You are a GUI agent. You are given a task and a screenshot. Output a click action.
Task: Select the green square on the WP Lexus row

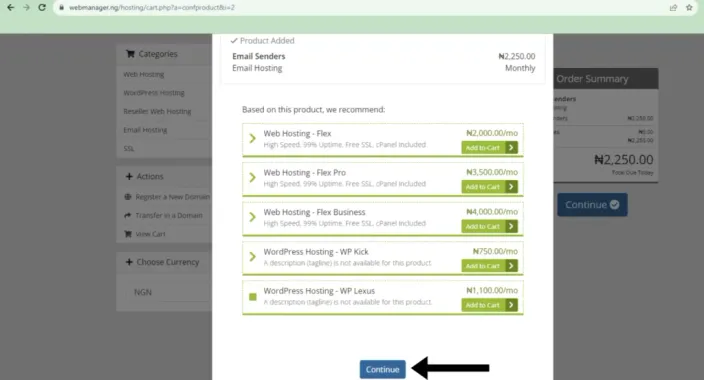[x=253, y=297]
